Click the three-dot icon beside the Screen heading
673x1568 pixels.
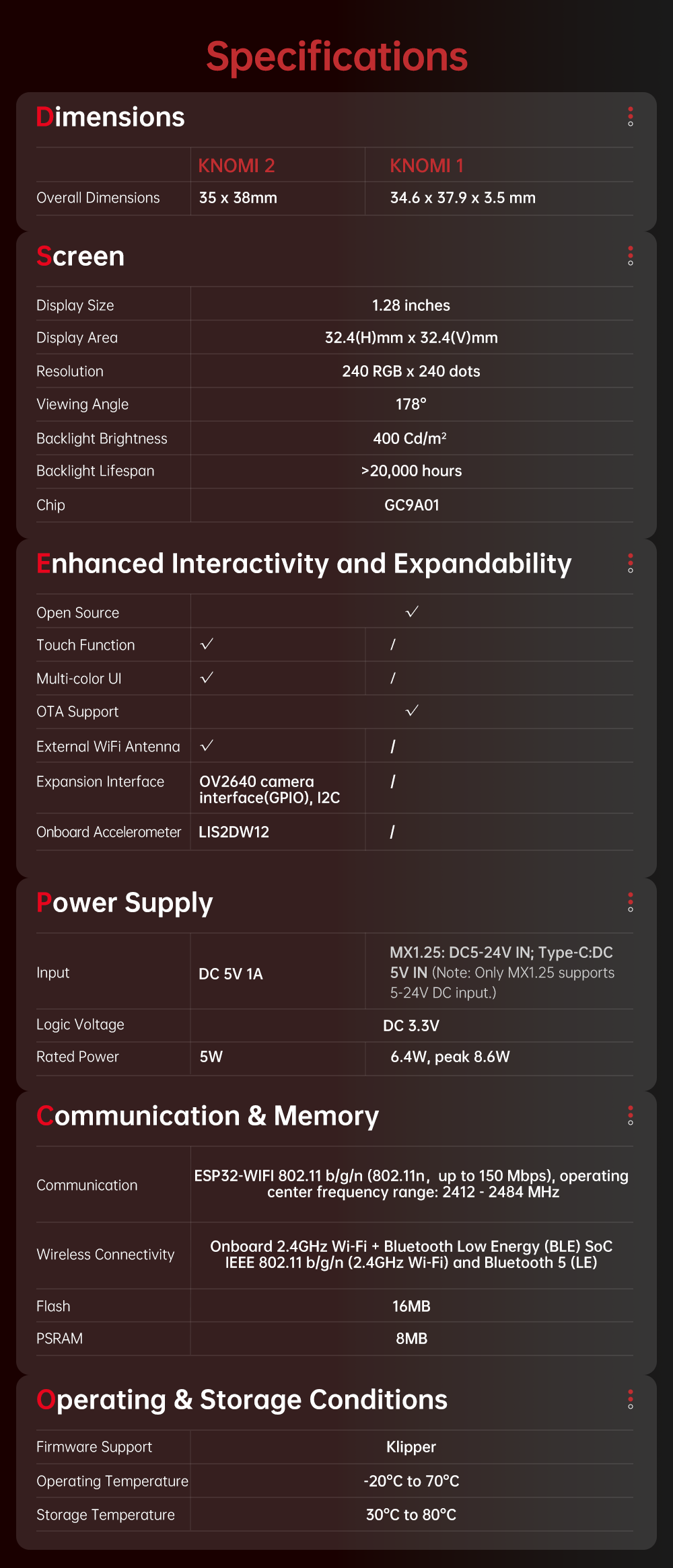point(630,256)
